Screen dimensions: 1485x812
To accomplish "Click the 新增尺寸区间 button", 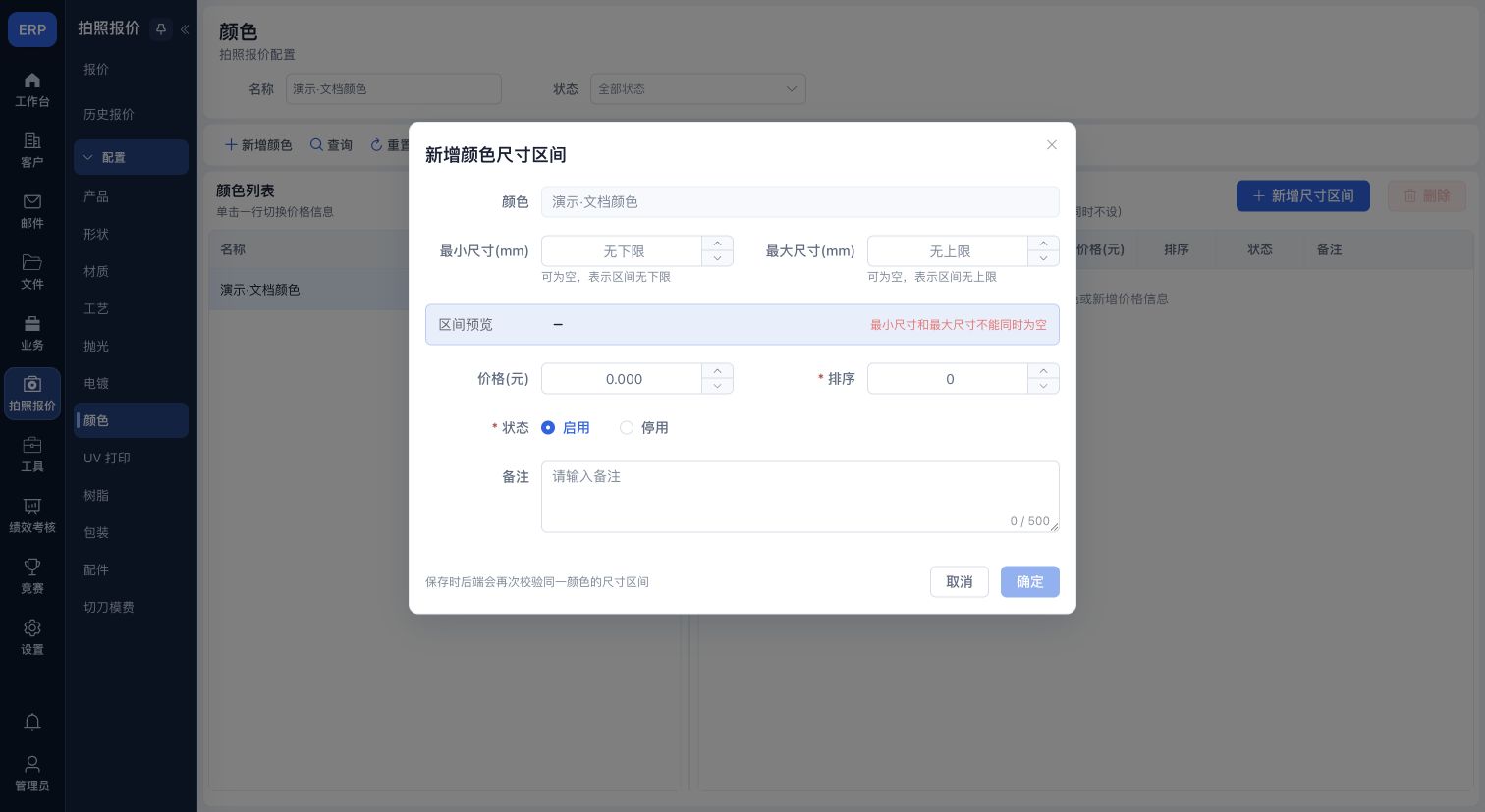I will pos(1303,195).
